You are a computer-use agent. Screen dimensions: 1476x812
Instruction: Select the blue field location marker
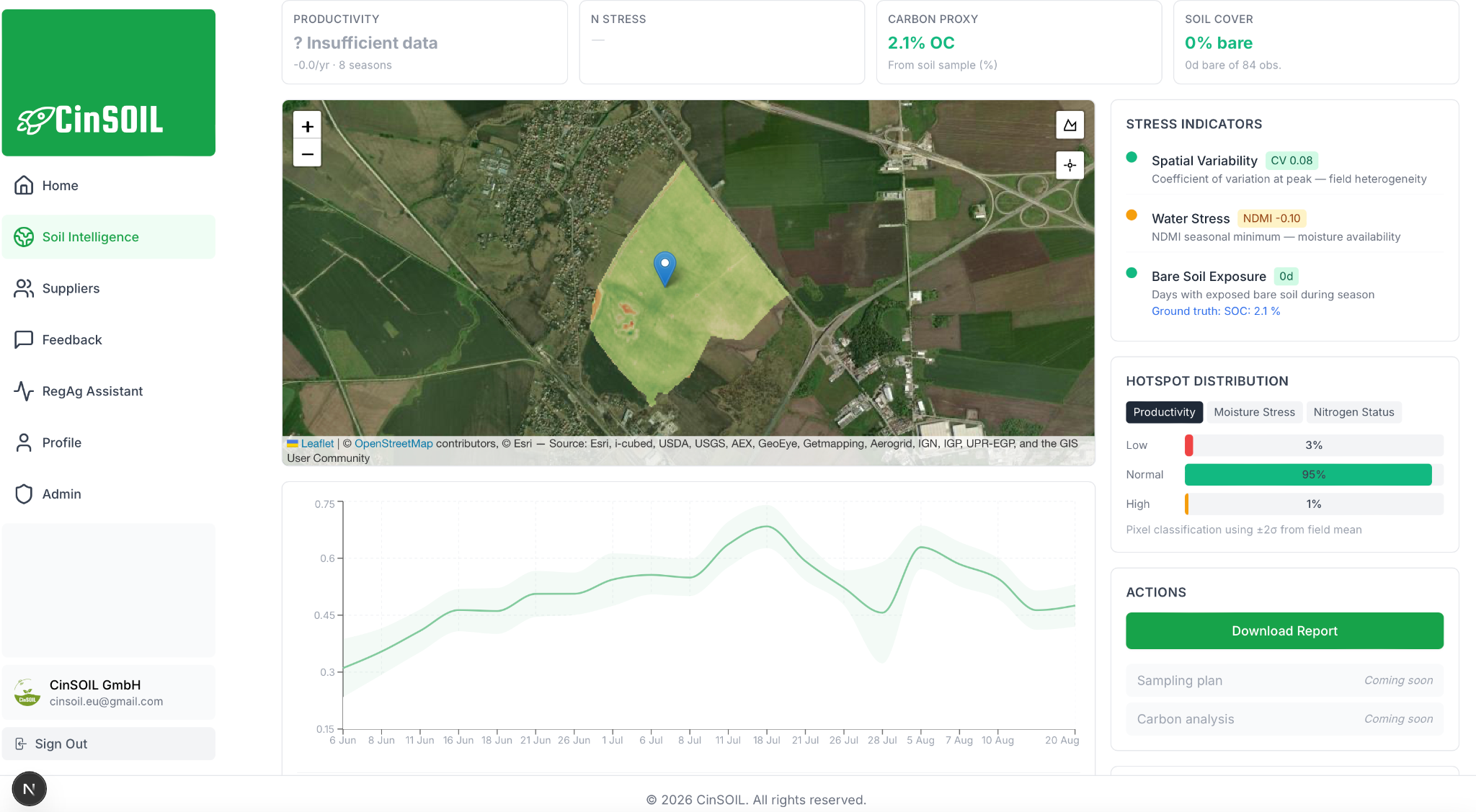point(664,269)
